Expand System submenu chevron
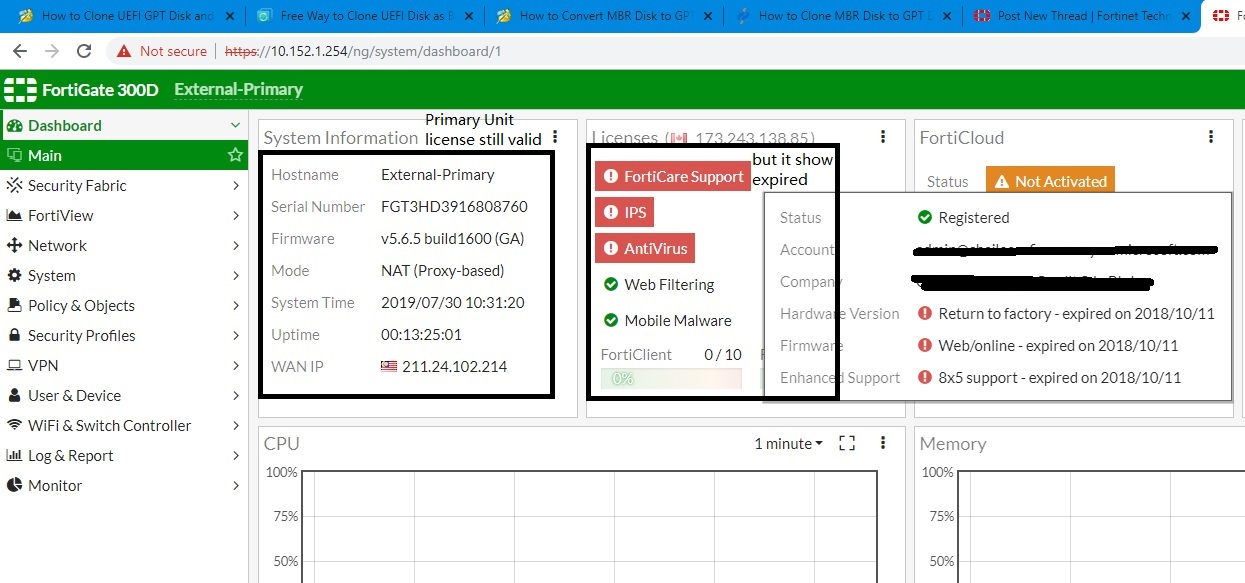The height and width of the screenshot is (583, 1245). coord(235,275)
